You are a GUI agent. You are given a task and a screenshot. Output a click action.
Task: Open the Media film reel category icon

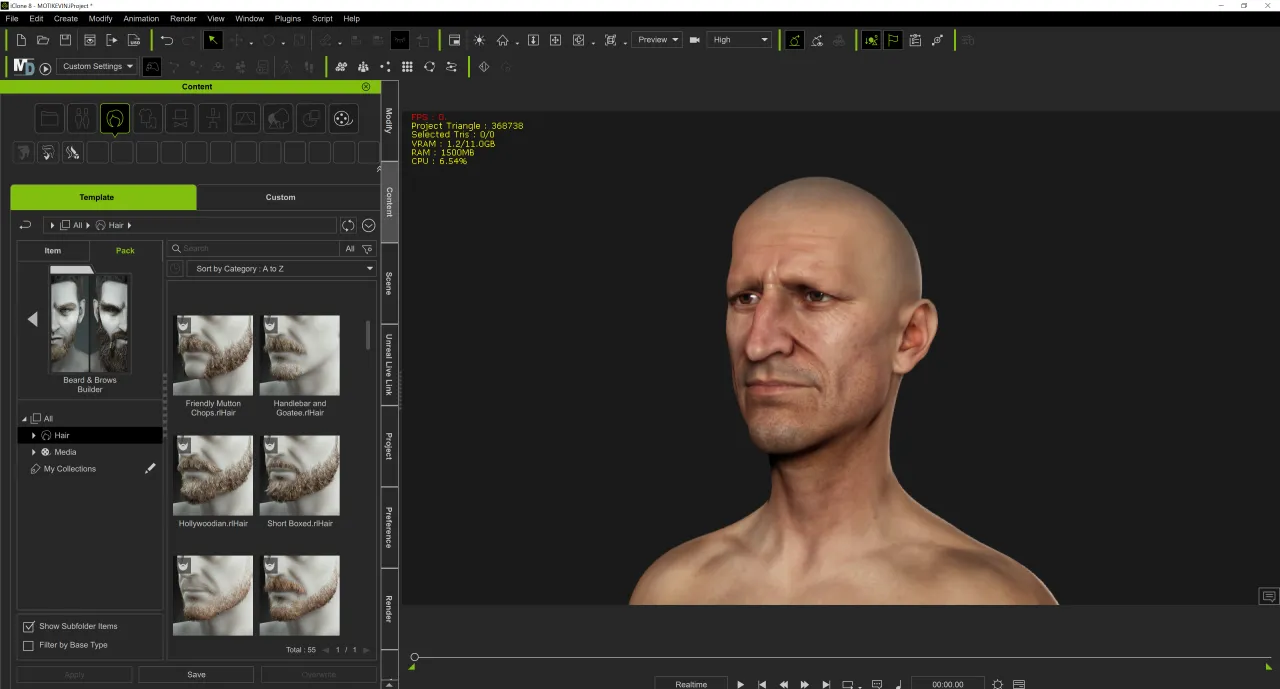pyautogui.click(x=343, y=119)
